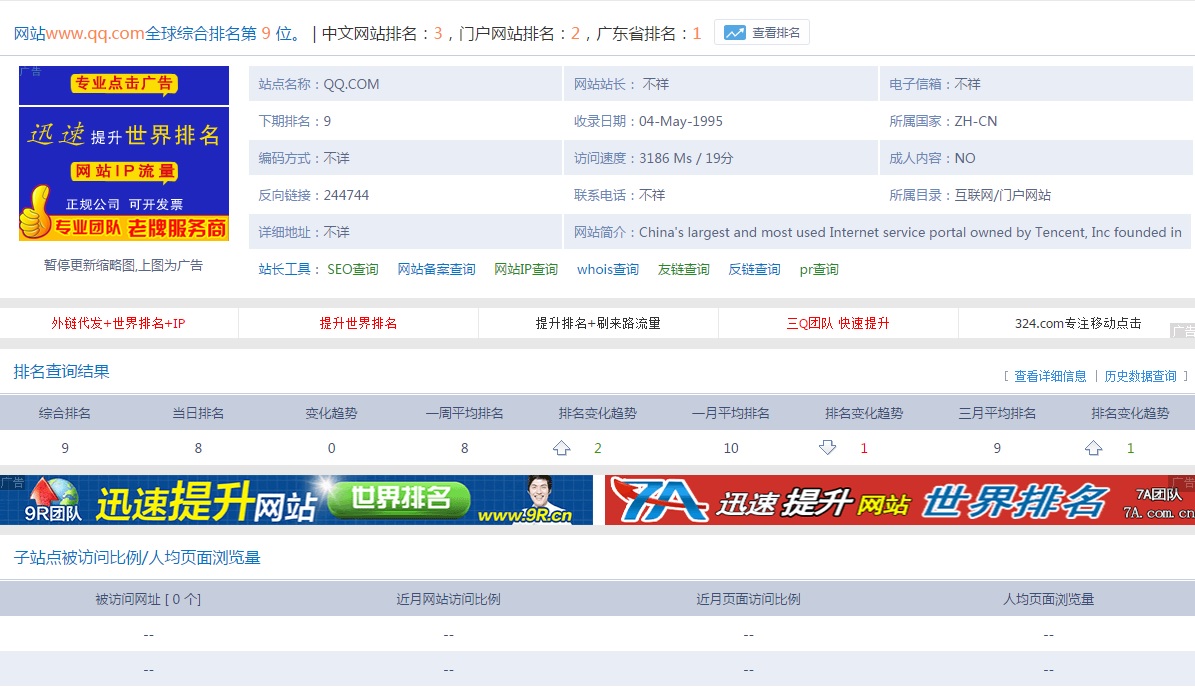Image resolution: width=1195 pixels, height=695 pixels.
Task: Click the 反链查询 link
Action: 754,270
